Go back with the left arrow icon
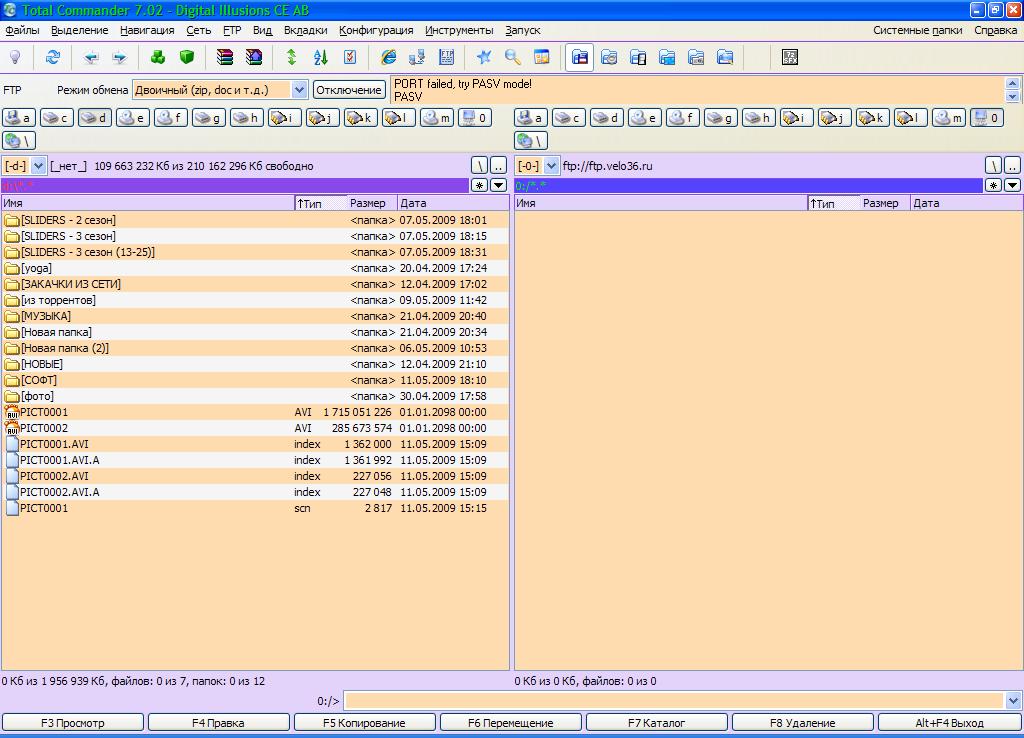 coord(91,57)
